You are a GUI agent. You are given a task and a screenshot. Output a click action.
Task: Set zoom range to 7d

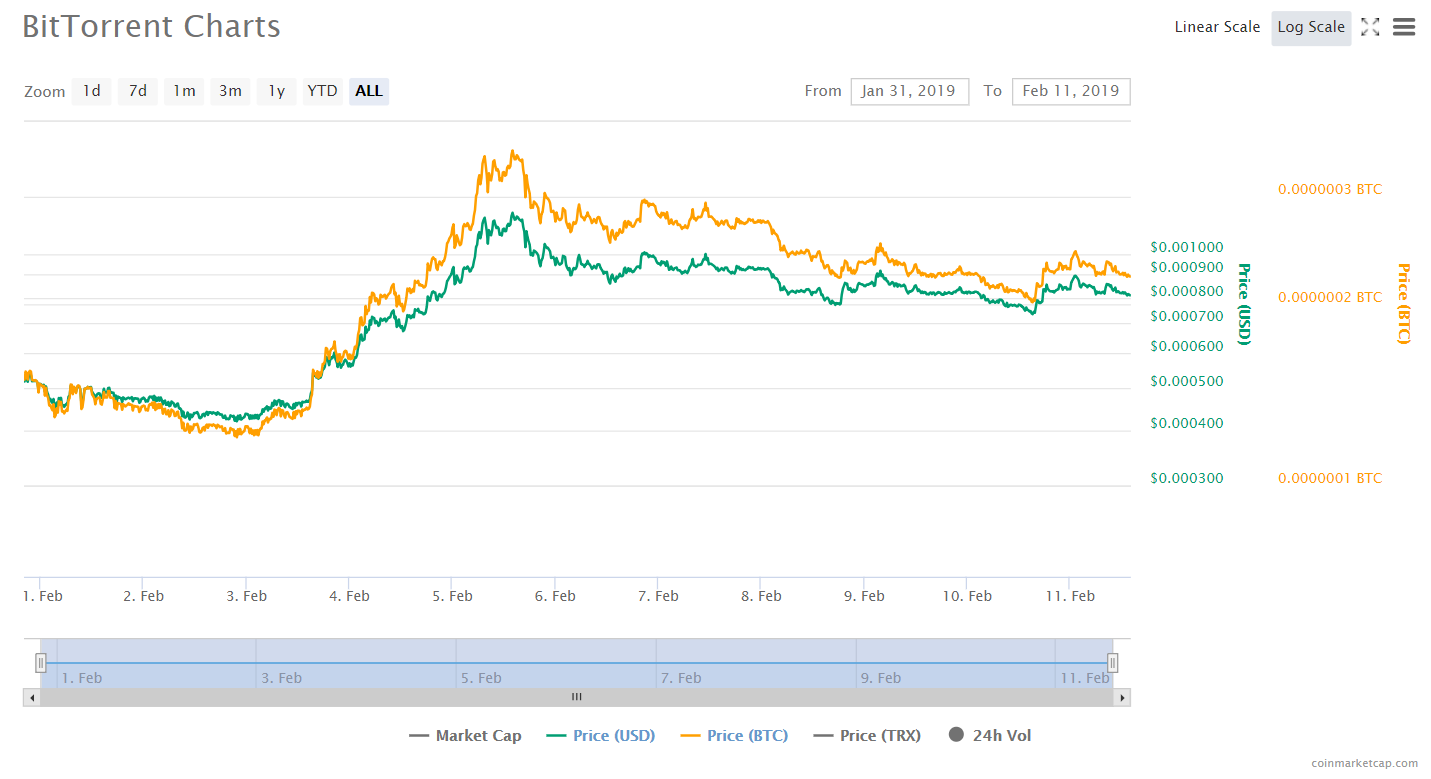click(x=138, y=91)
